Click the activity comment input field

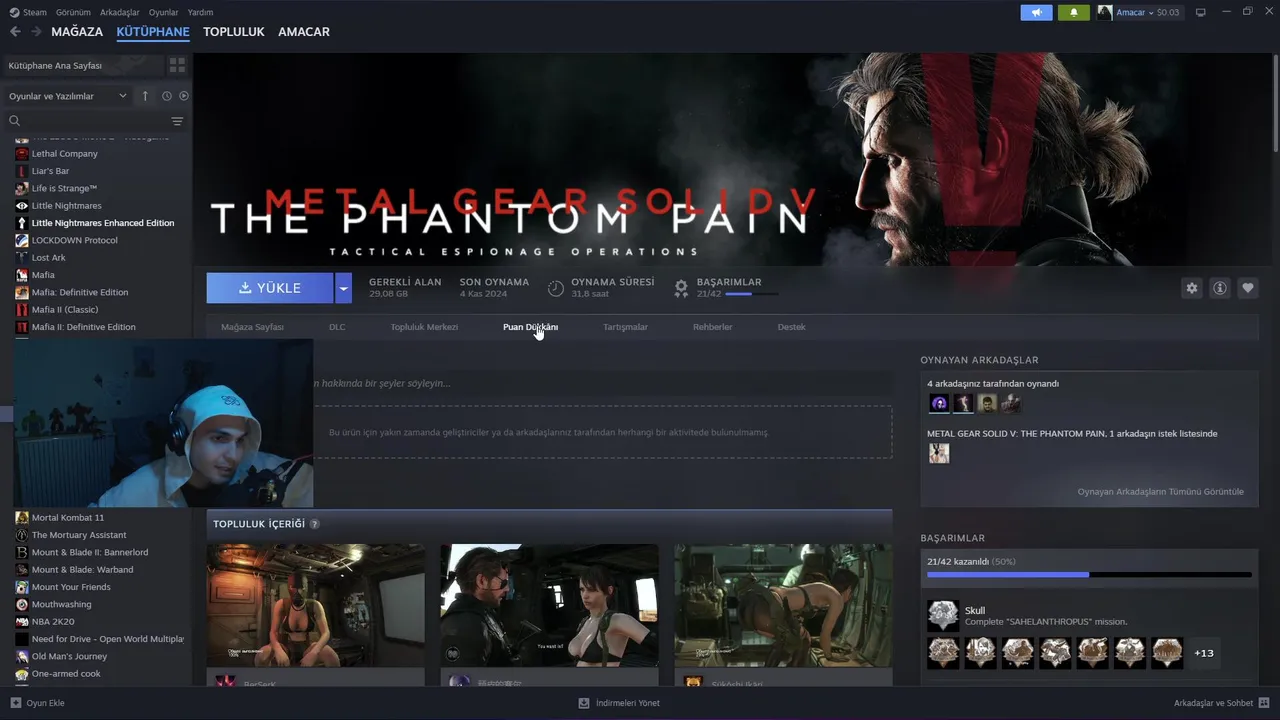(603, 383)
